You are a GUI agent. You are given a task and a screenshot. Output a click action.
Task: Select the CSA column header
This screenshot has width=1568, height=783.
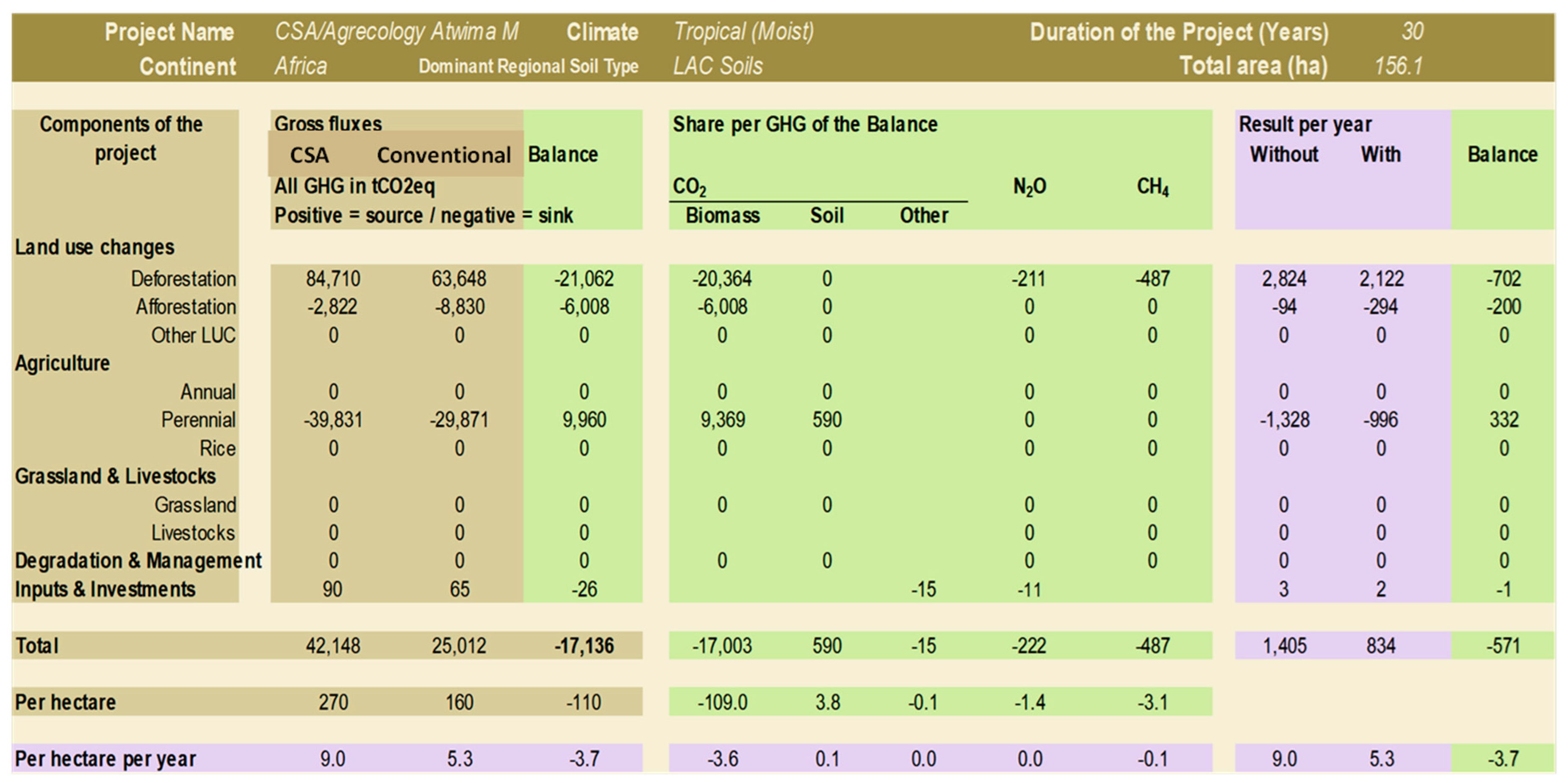coord(309,155)
